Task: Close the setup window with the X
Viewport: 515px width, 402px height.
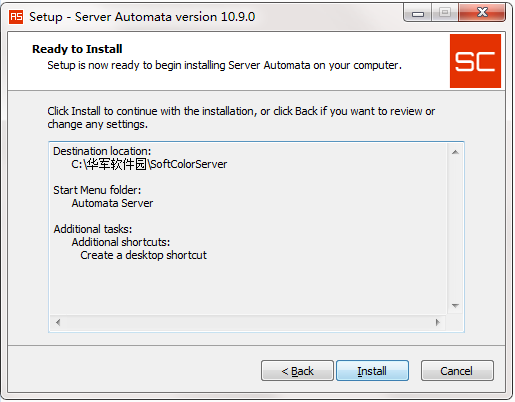Action: [x=482, y=13]
